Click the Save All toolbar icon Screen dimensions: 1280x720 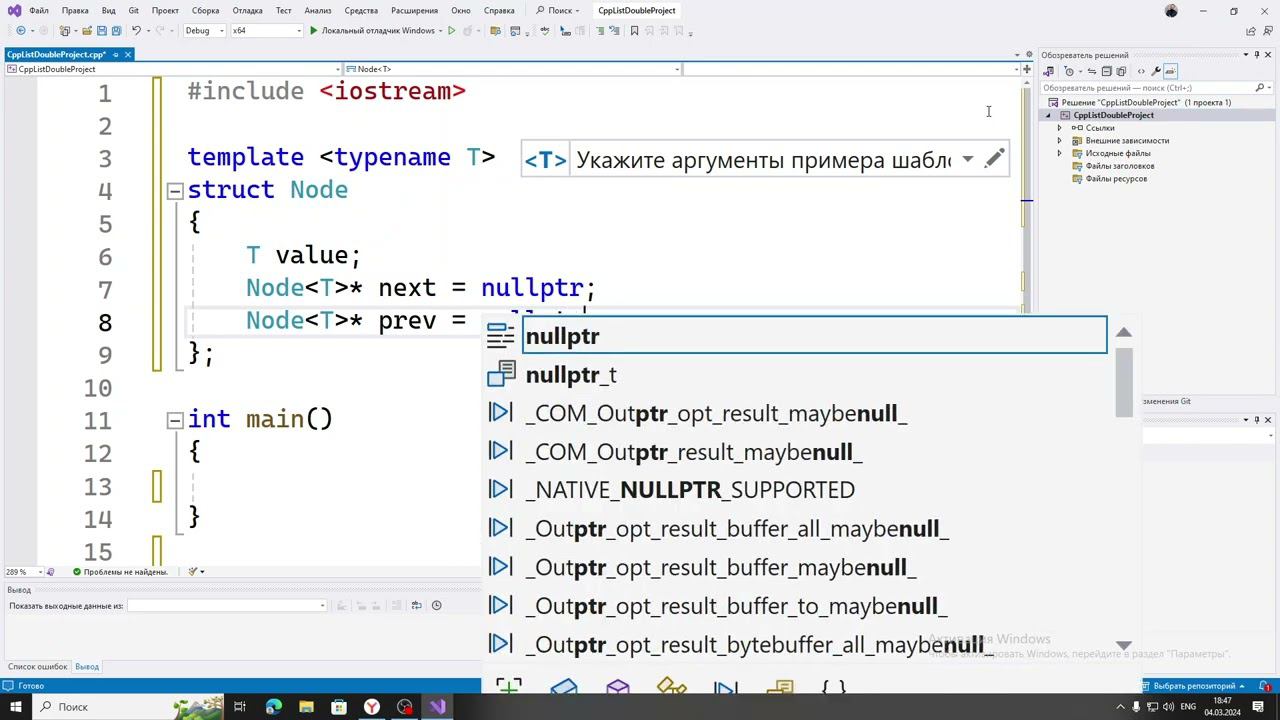coord(116,31)
